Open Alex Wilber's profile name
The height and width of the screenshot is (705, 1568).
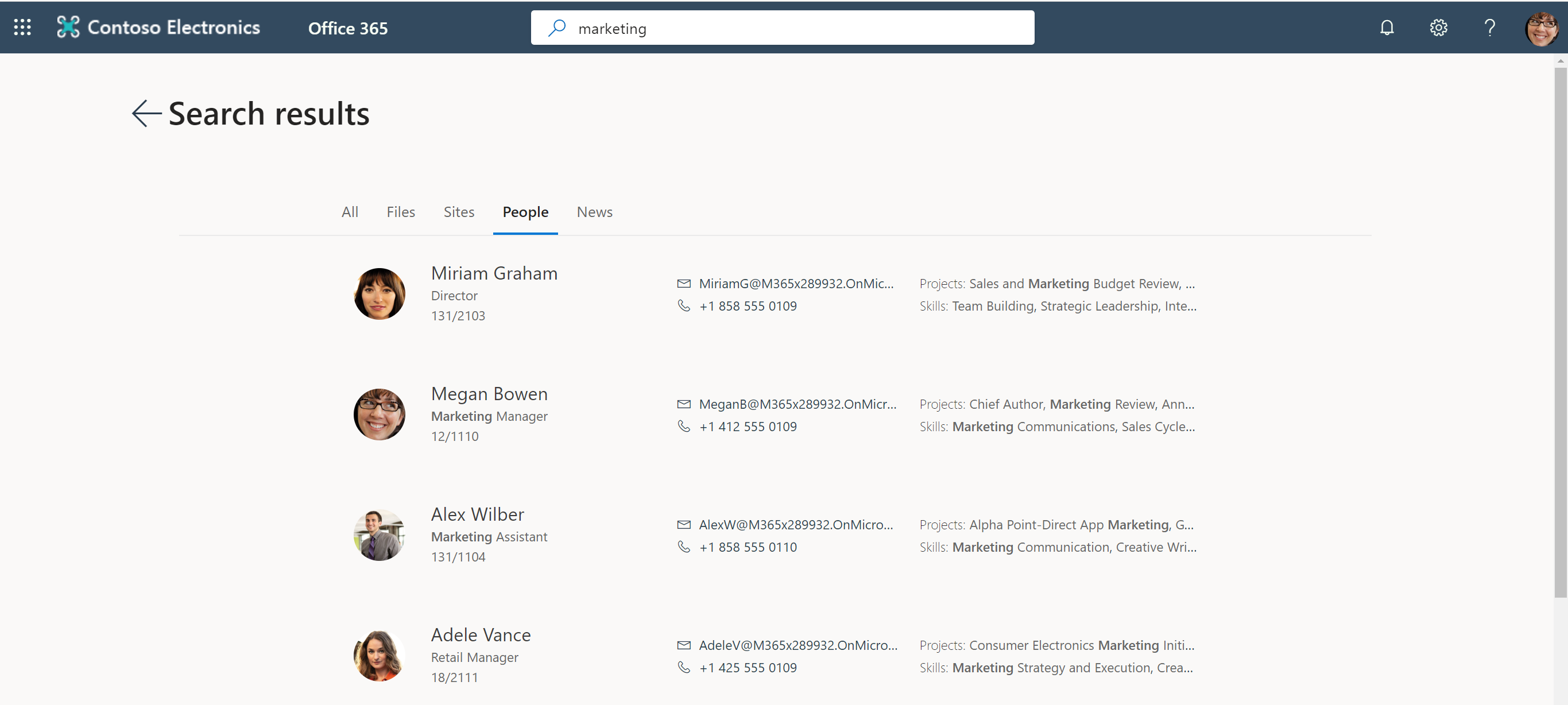click(477, 514)
